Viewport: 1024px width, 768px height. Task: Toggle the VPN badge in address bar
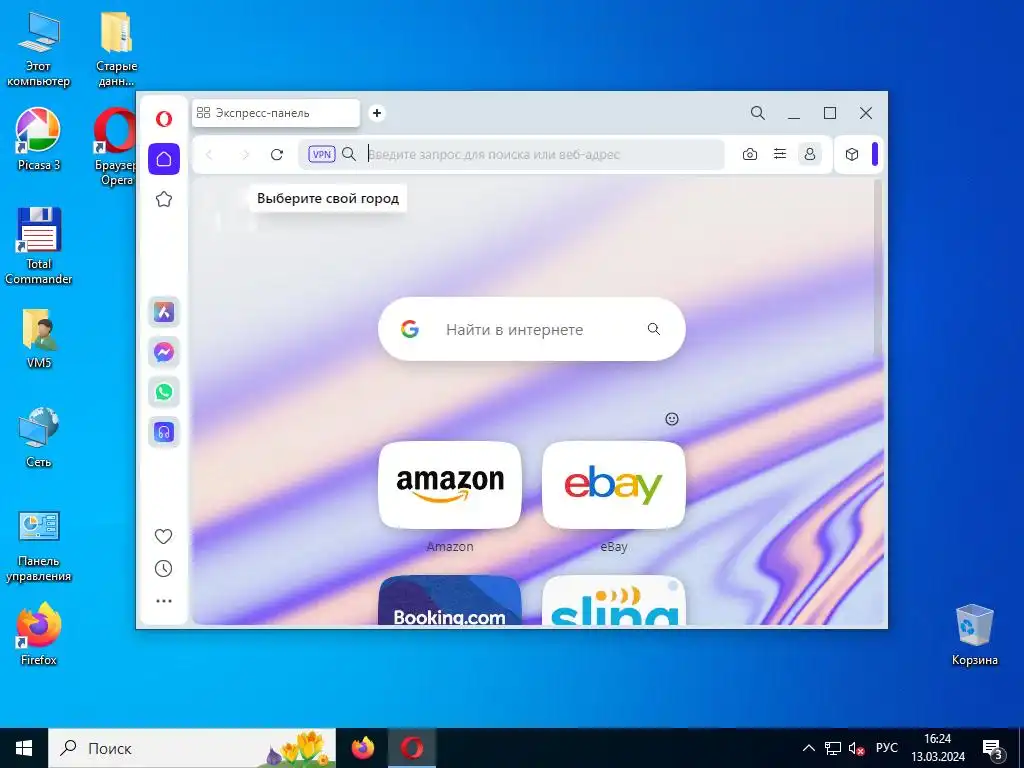pyautogui.click(x=322, y=154)
